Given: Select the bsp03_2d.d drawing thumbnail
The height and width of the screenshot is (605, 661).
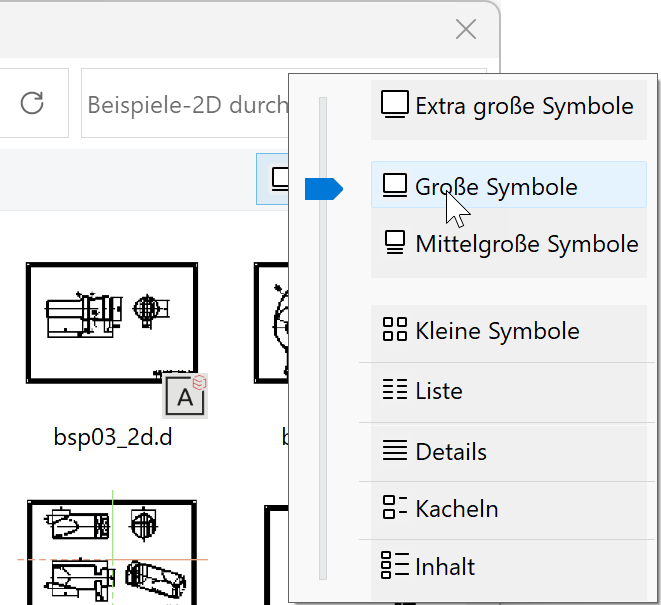Looking at the screenshot, I should coord(111,323).
